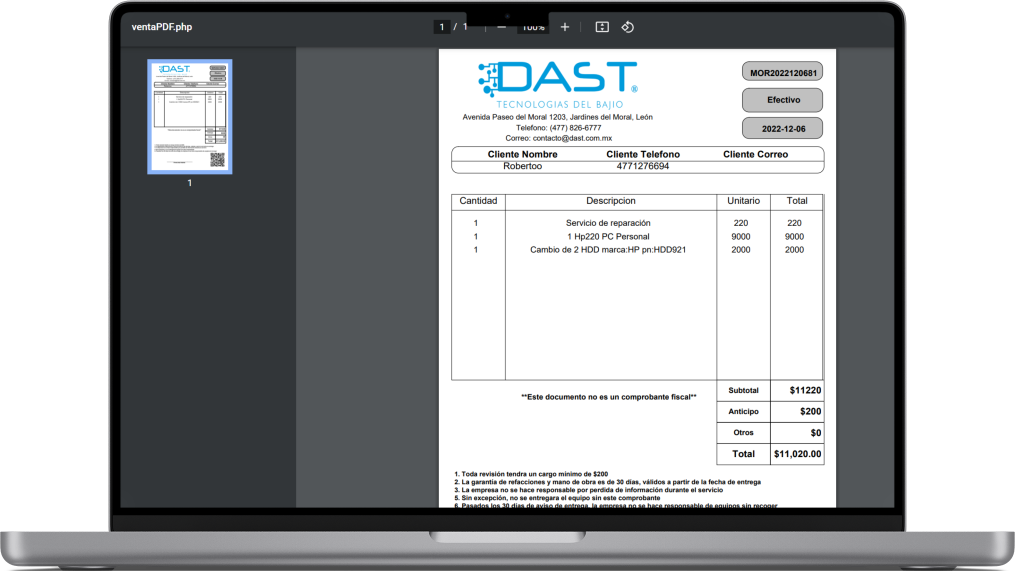Click the ventaPDF.php document title
This screenshot has height=571, width=1015.
point(162,27)
